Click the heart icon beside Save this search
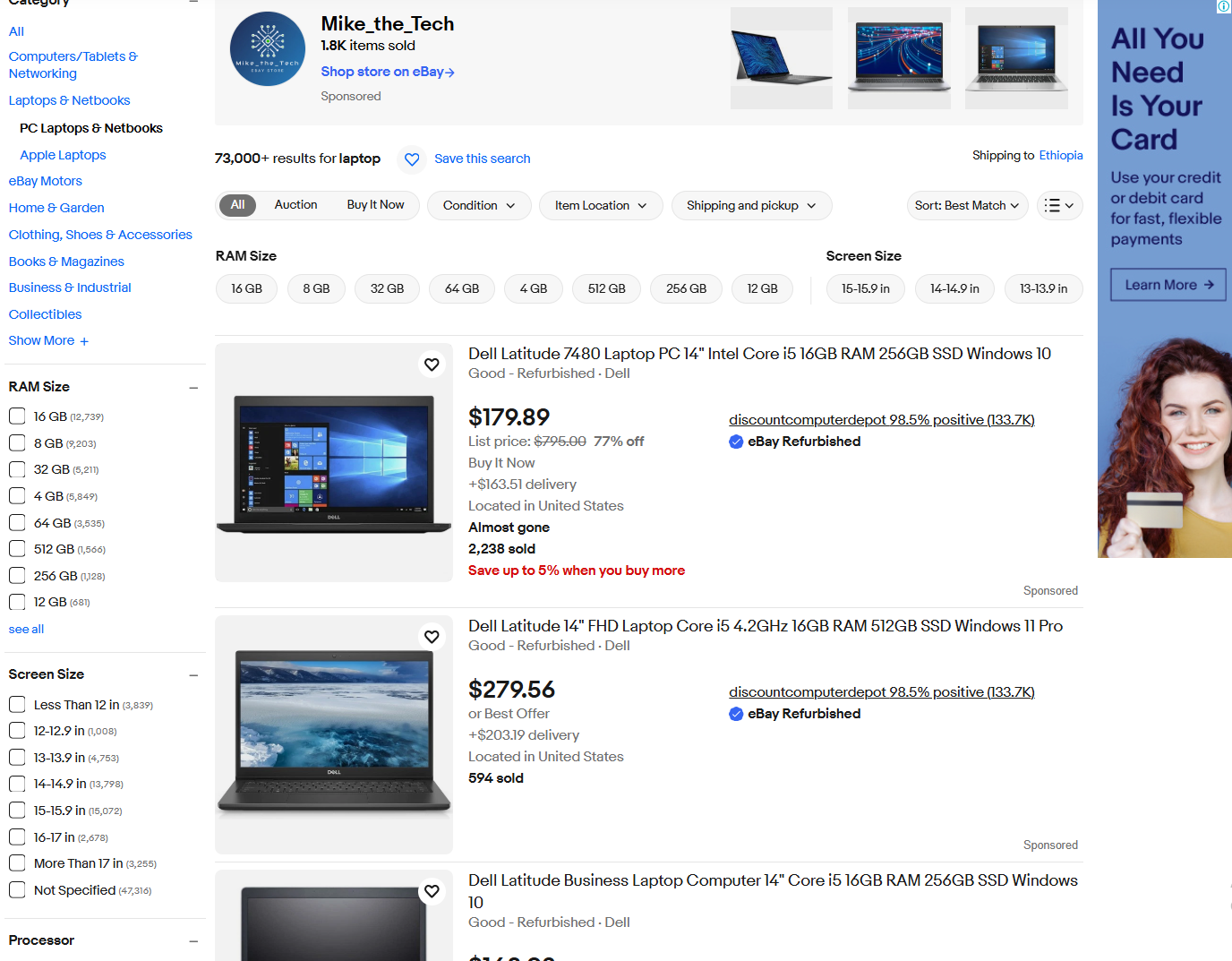 (412, 159)
